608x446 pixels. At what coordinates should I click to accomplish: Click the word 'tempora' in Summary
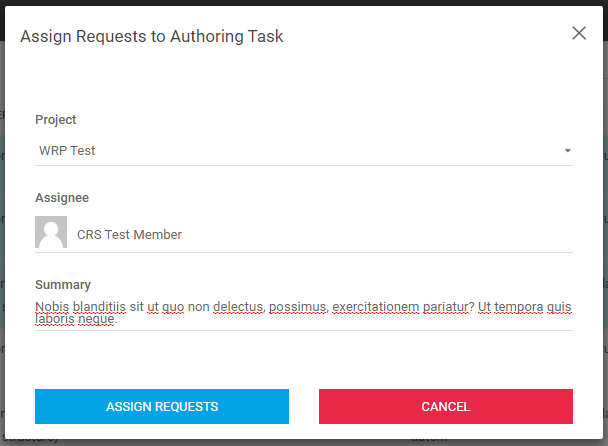[x=519, y=307]
